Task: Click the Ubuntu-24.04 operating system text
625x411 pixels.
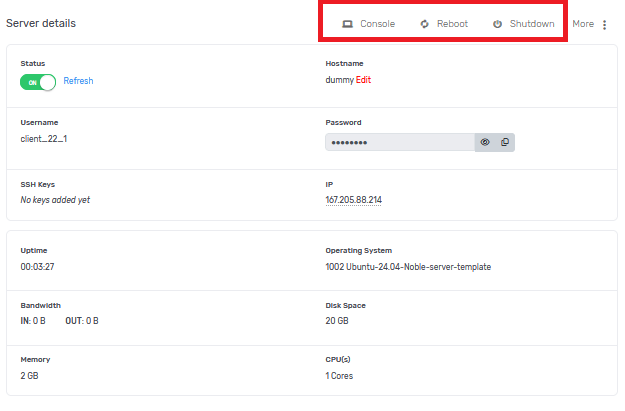Action: point(408,267)
